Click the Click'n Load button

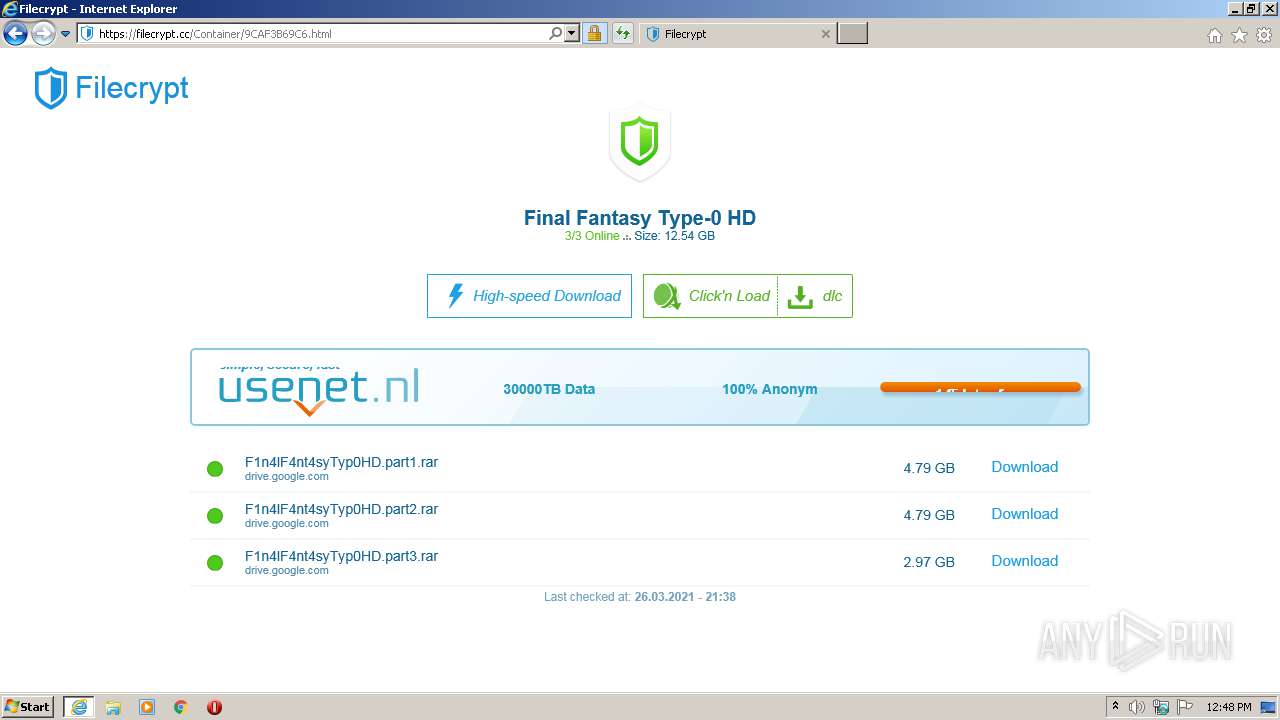711,296
